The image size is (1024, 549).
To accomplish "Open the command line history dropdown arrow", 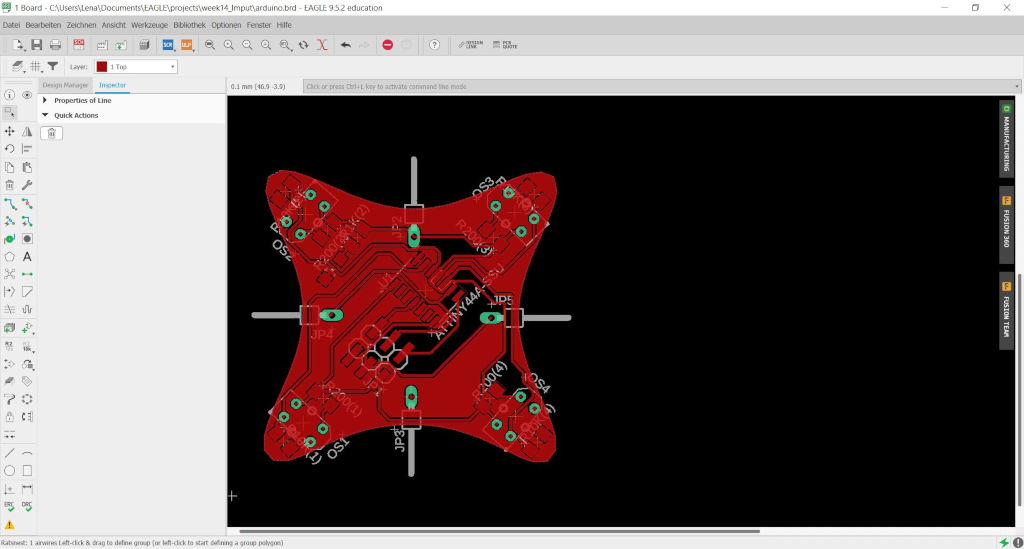I will click(x=1017, y=86).
